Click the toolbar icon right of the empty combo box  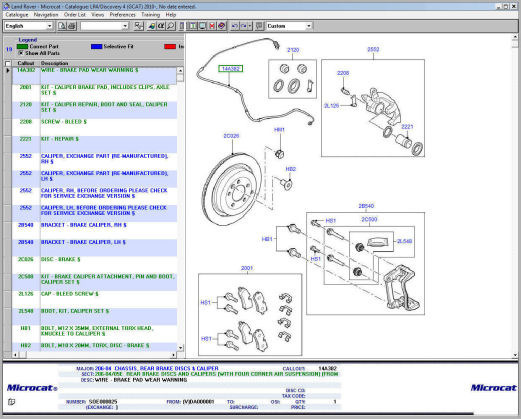(x=139, y=26)
